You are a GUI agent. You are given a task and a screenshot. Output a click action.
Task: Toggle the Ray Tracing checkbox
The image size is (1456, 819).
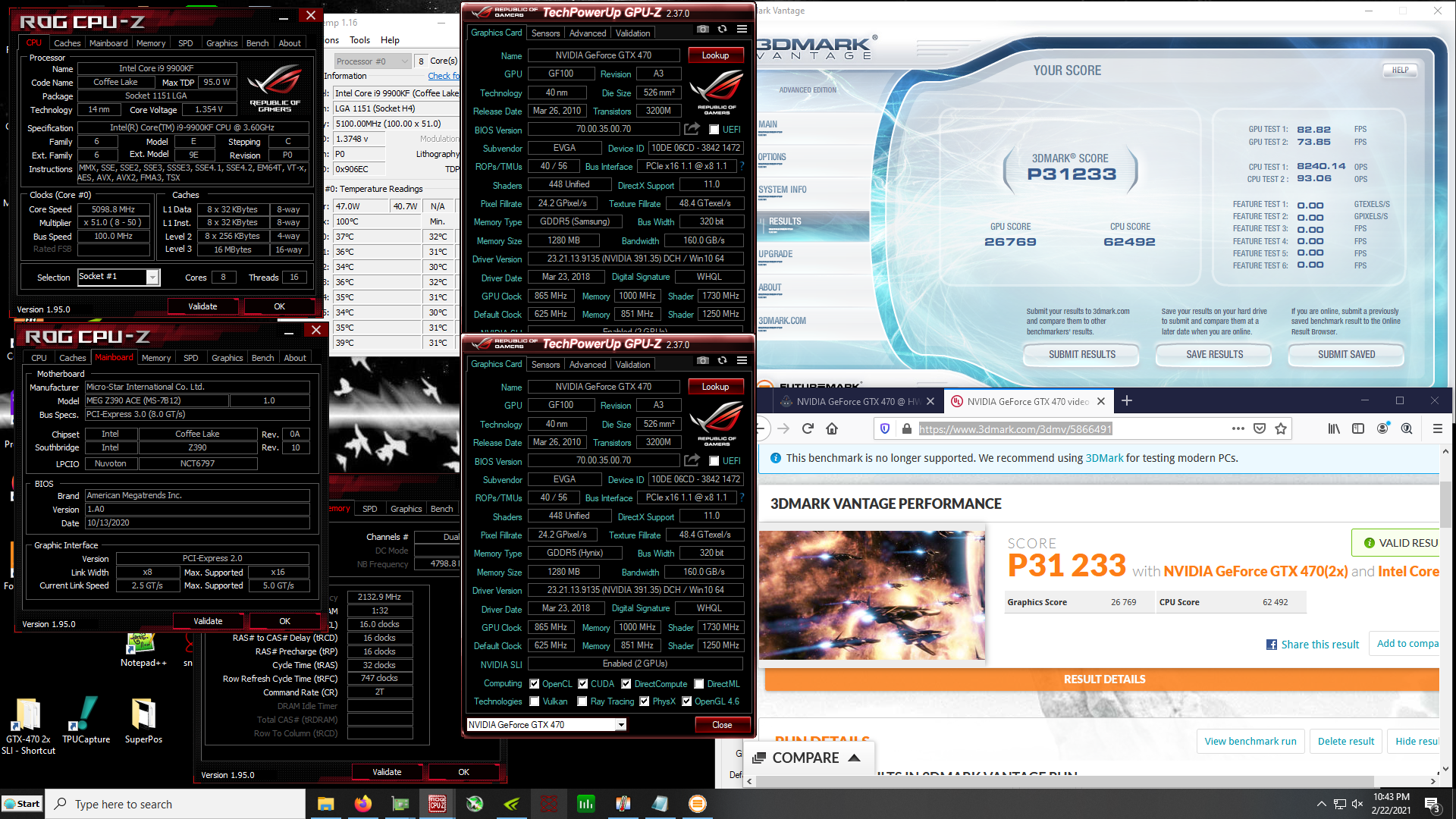[x=582, y=701]
